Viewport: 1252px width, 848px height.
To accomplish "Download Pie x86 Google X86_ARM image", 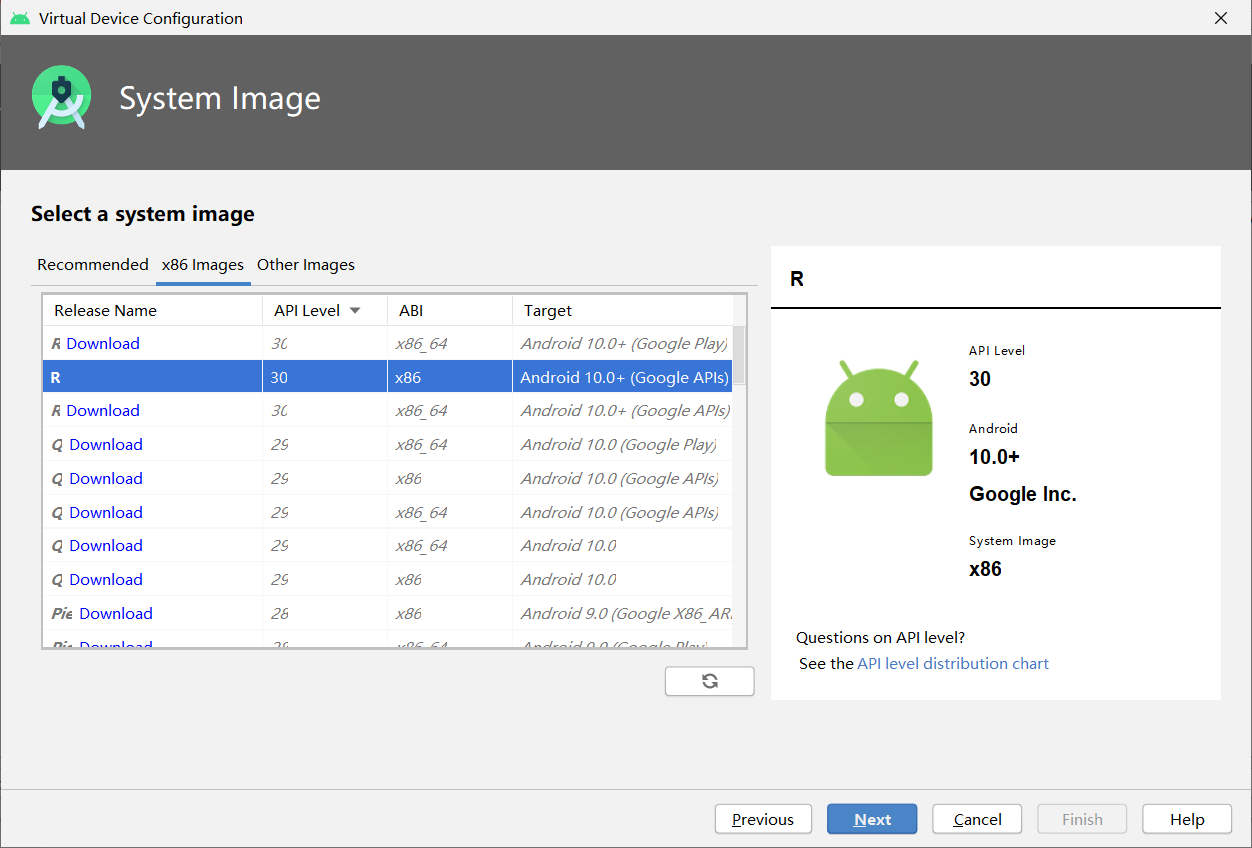I will [116, 613].
